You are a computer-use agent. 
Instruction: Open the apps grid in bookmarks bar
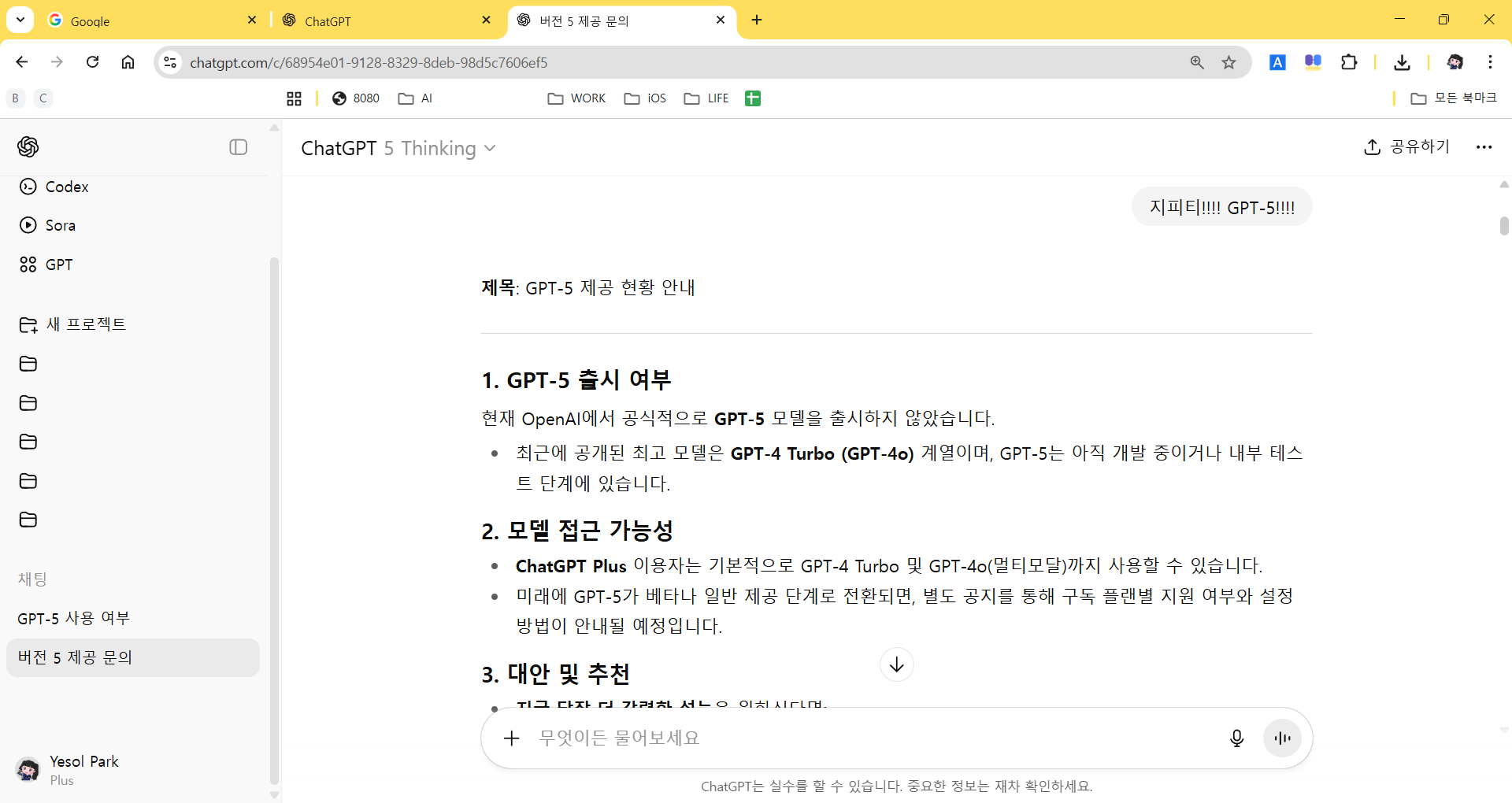294,98
